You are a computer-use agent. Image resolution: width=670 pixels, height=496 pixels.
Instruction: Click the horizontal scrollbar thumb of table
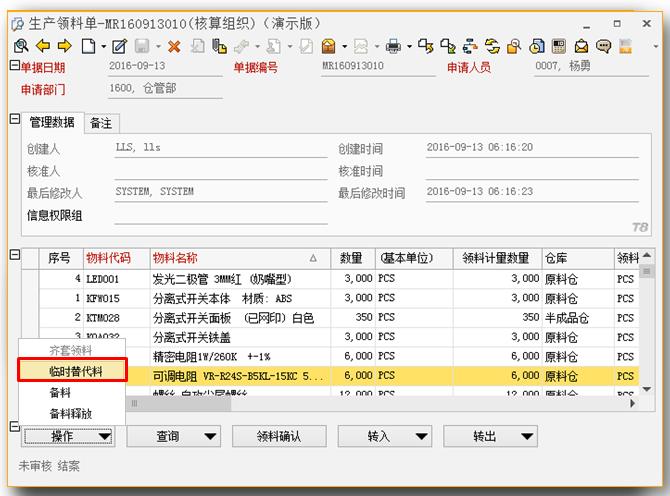coord(179,403)
